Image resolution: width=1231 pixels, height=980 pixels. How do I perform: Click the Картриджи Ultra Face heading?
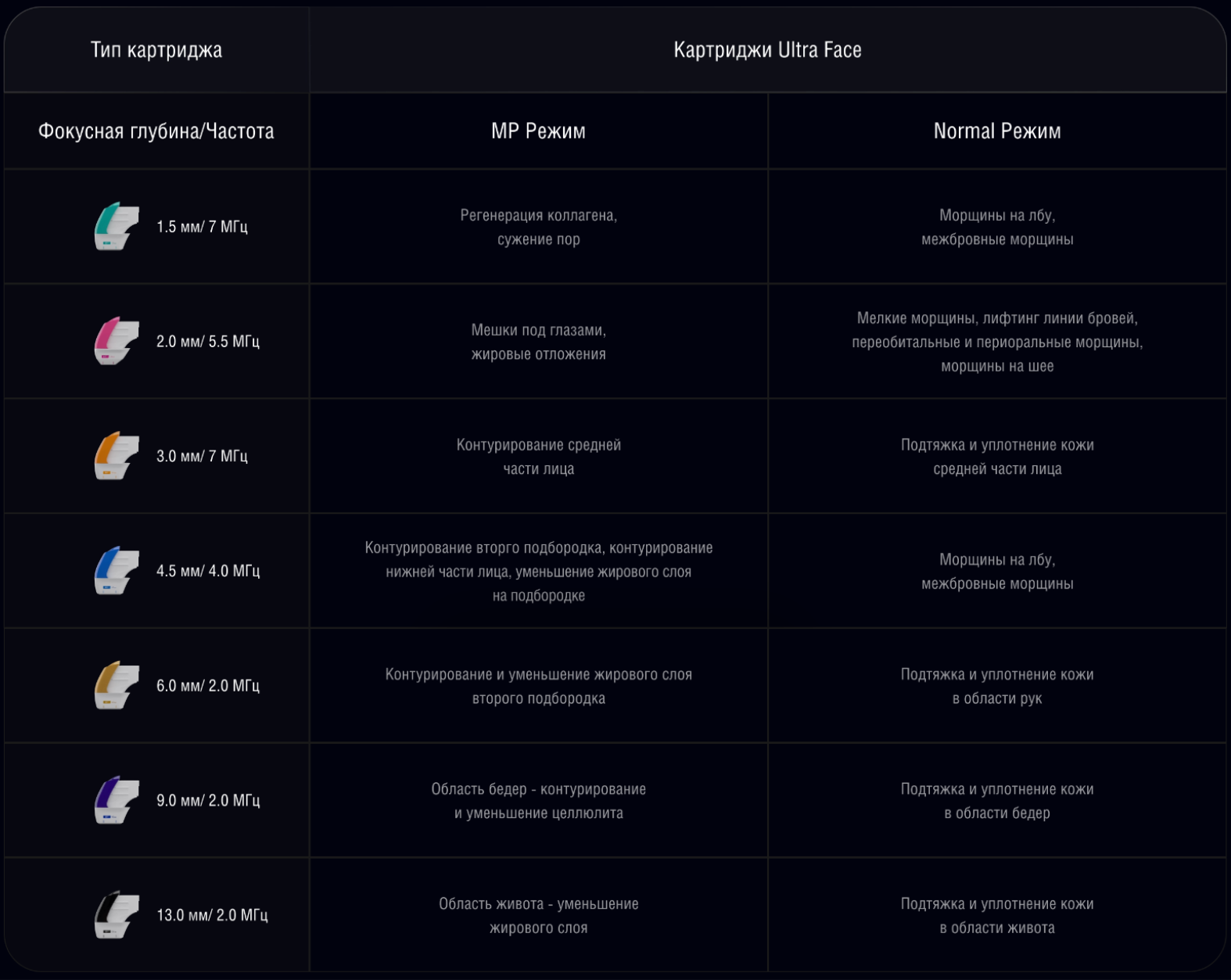[767, 50]
